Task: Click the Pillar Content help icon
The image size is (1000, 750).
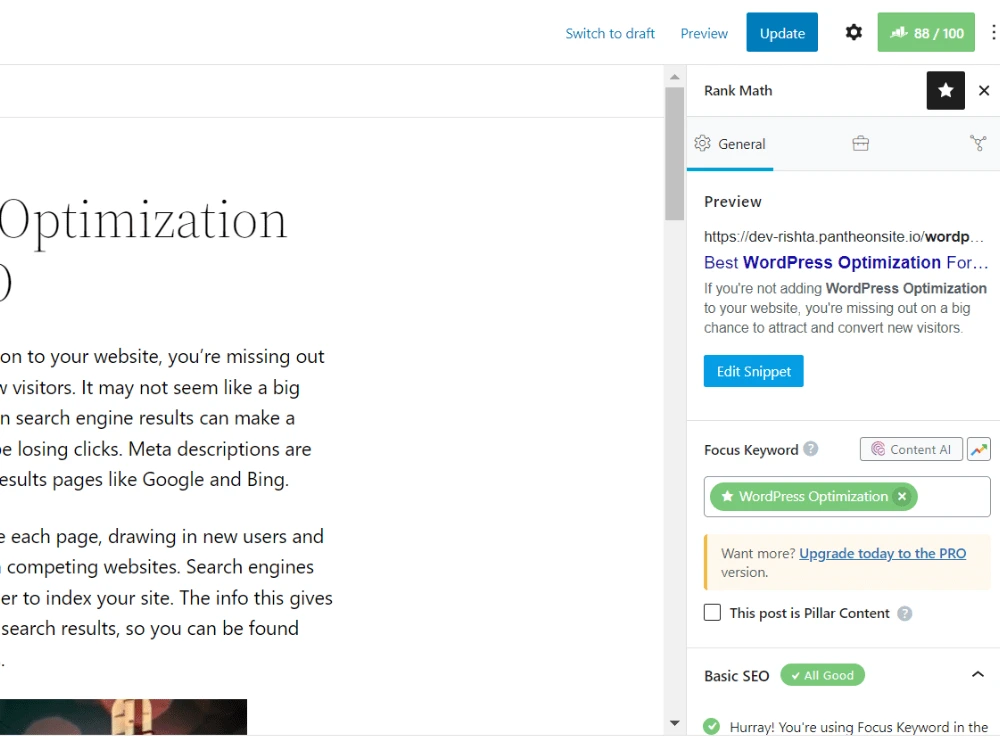Action: click(904, 614)
